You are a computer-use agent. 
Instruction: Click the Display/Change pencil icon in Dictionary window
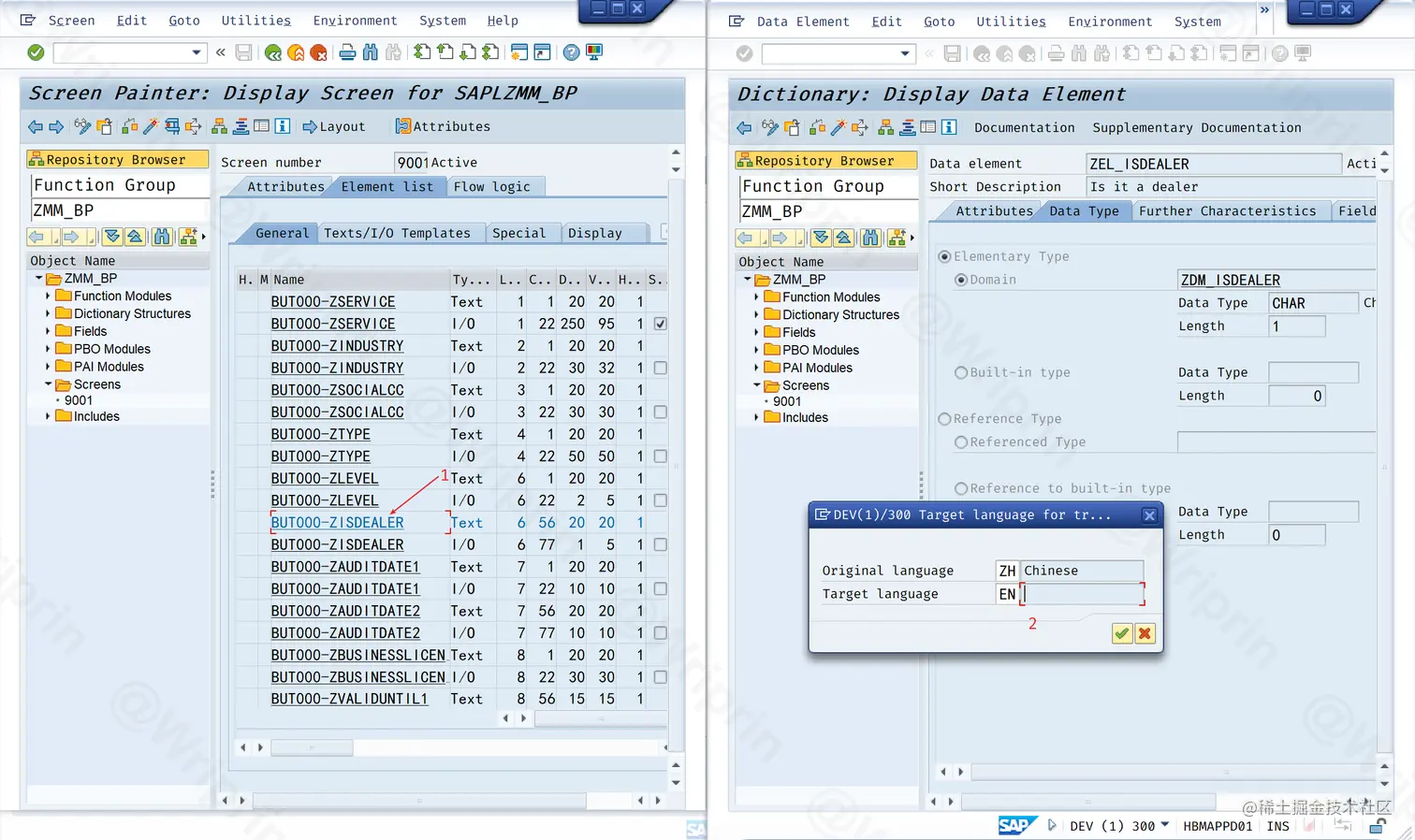click(x=770, y=127)
